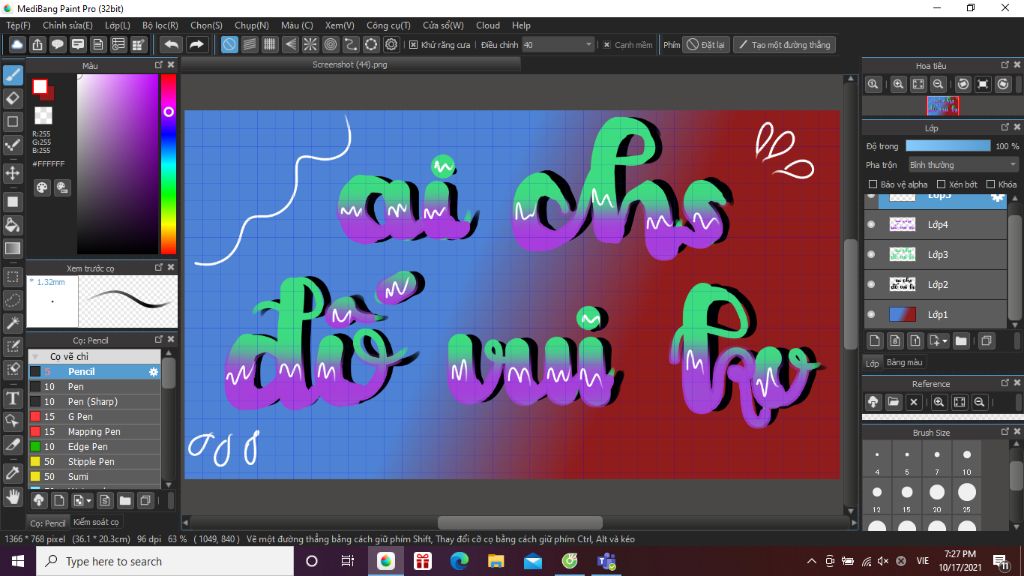Open File Explorer from taskbar
Screen dimensions: 1024x576
point(496,561)
